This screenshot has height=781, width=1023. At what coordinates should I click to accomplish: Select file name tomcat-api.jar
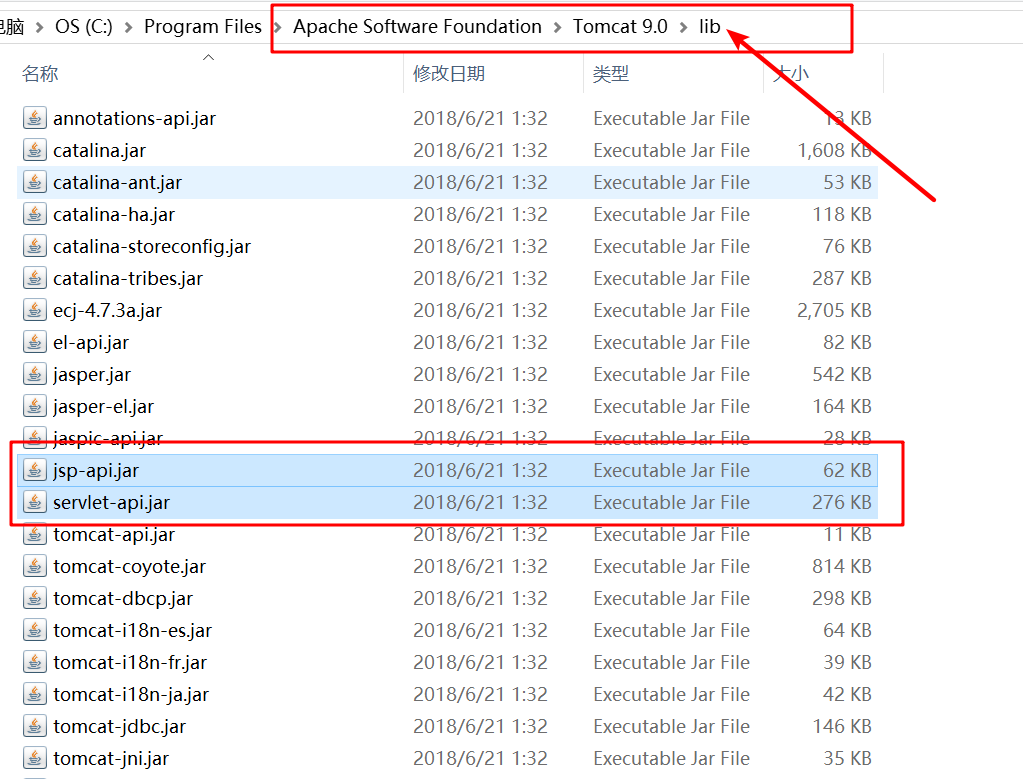coord(114,534)
